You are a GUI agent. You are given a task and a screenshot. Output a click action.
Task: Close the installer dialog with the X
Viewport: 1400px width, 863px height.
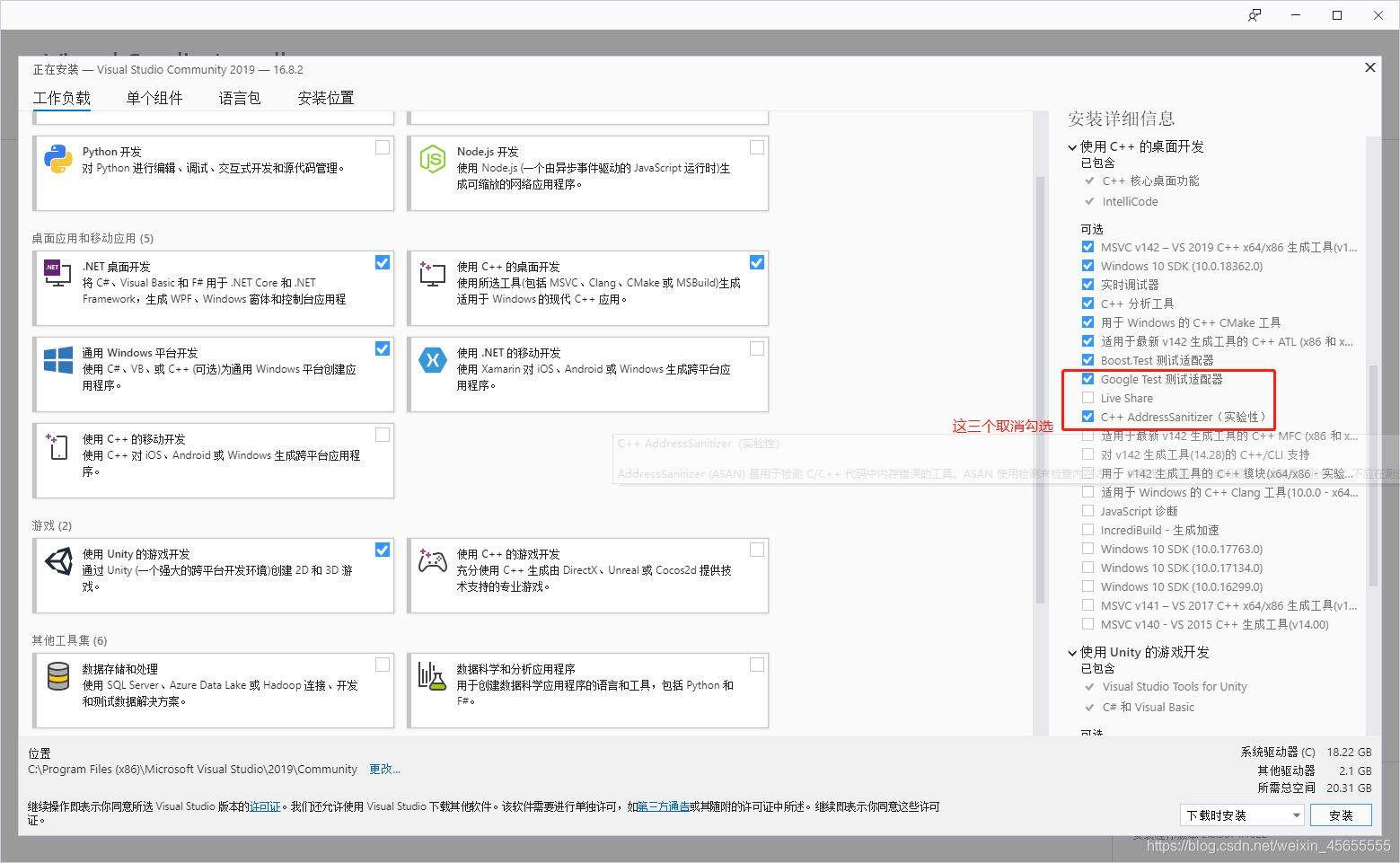(x=1370, y=67)
